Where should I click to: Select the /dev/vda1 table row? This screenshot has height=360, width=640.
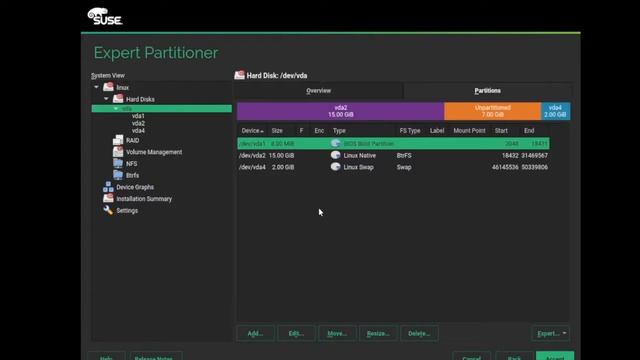point(393,143)
